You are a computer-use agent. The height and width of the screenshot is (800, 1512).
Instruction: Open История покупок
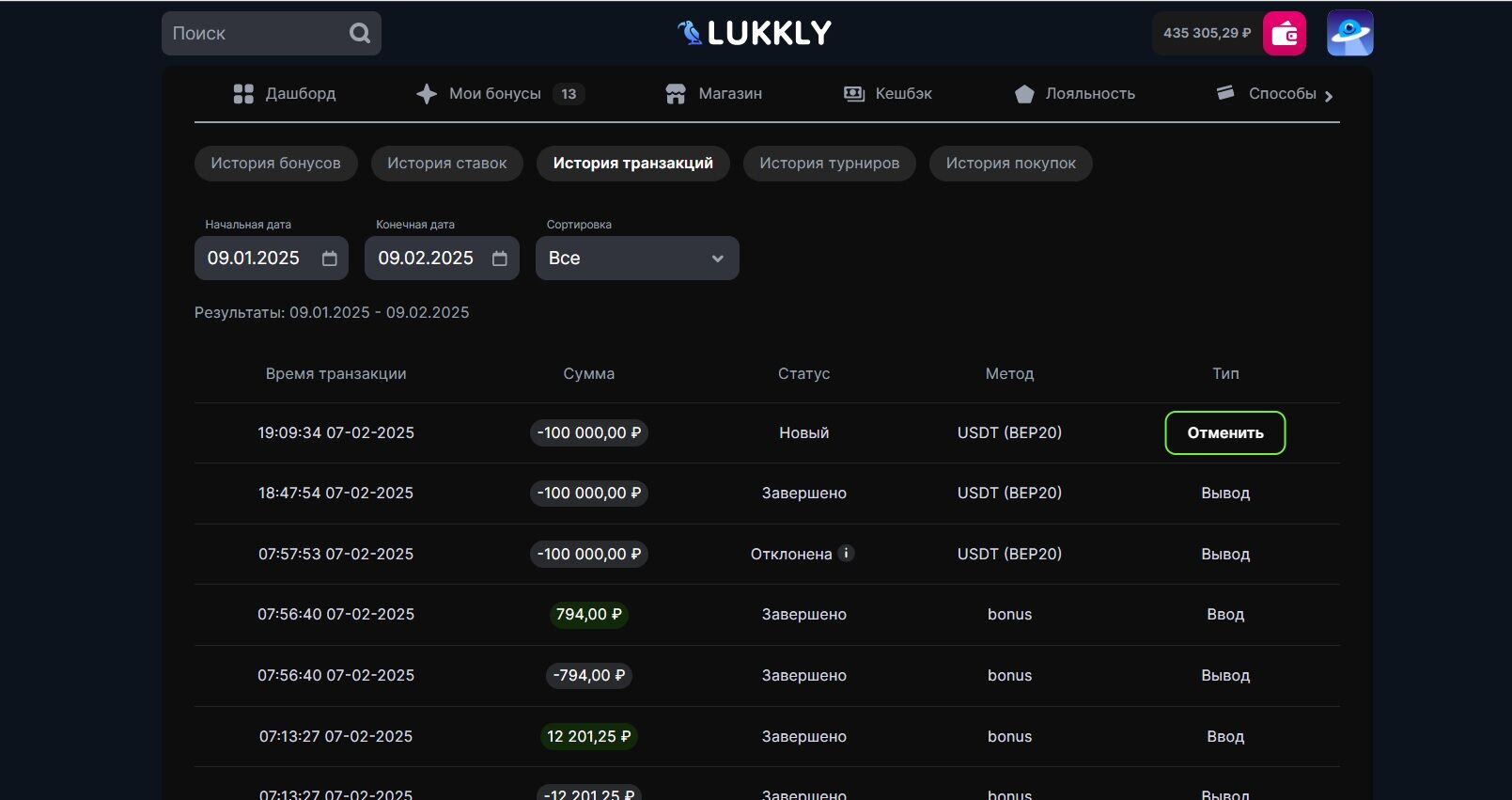point(1010,164)
